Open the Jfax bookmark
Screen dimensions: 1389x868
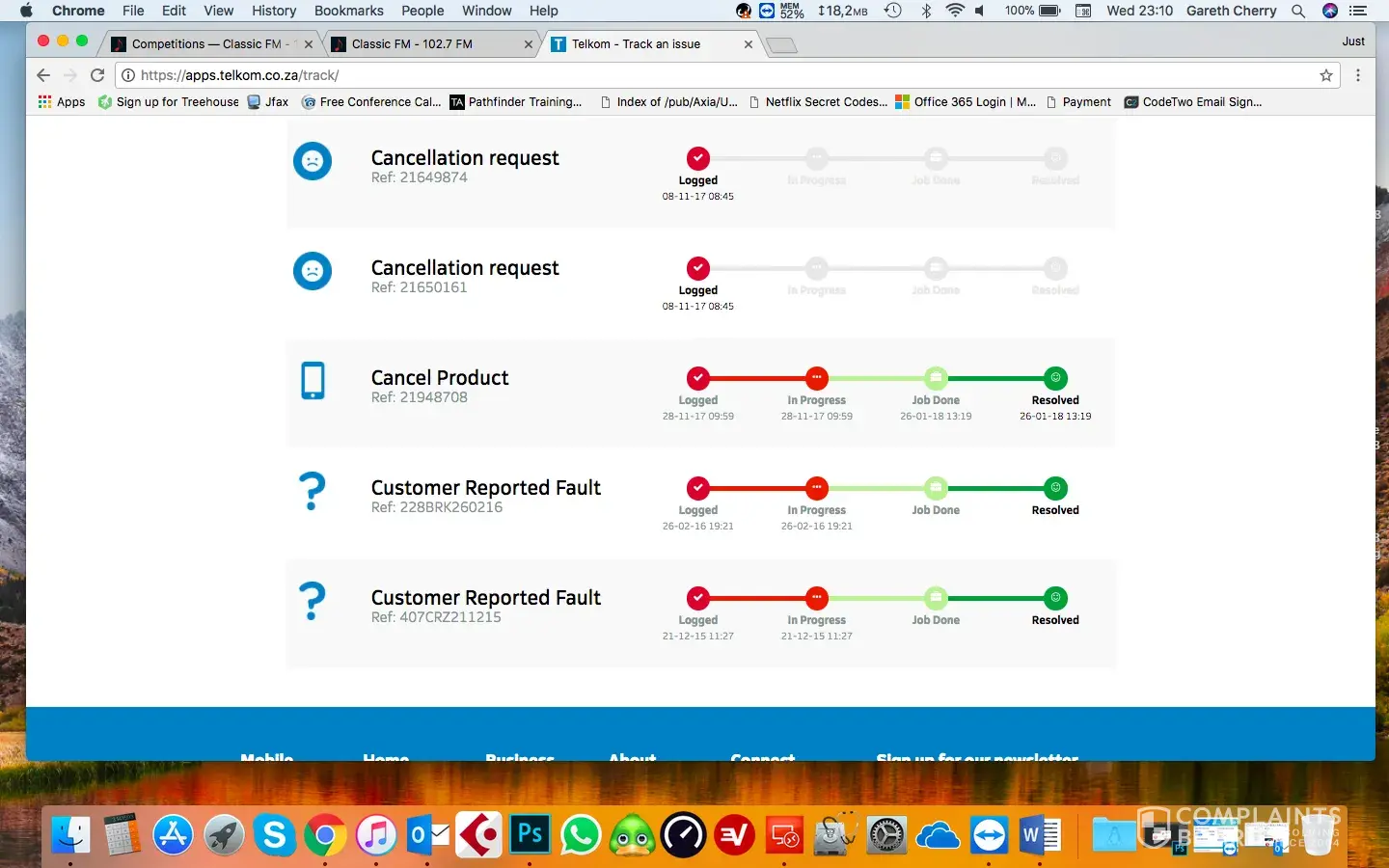[268, 102]
